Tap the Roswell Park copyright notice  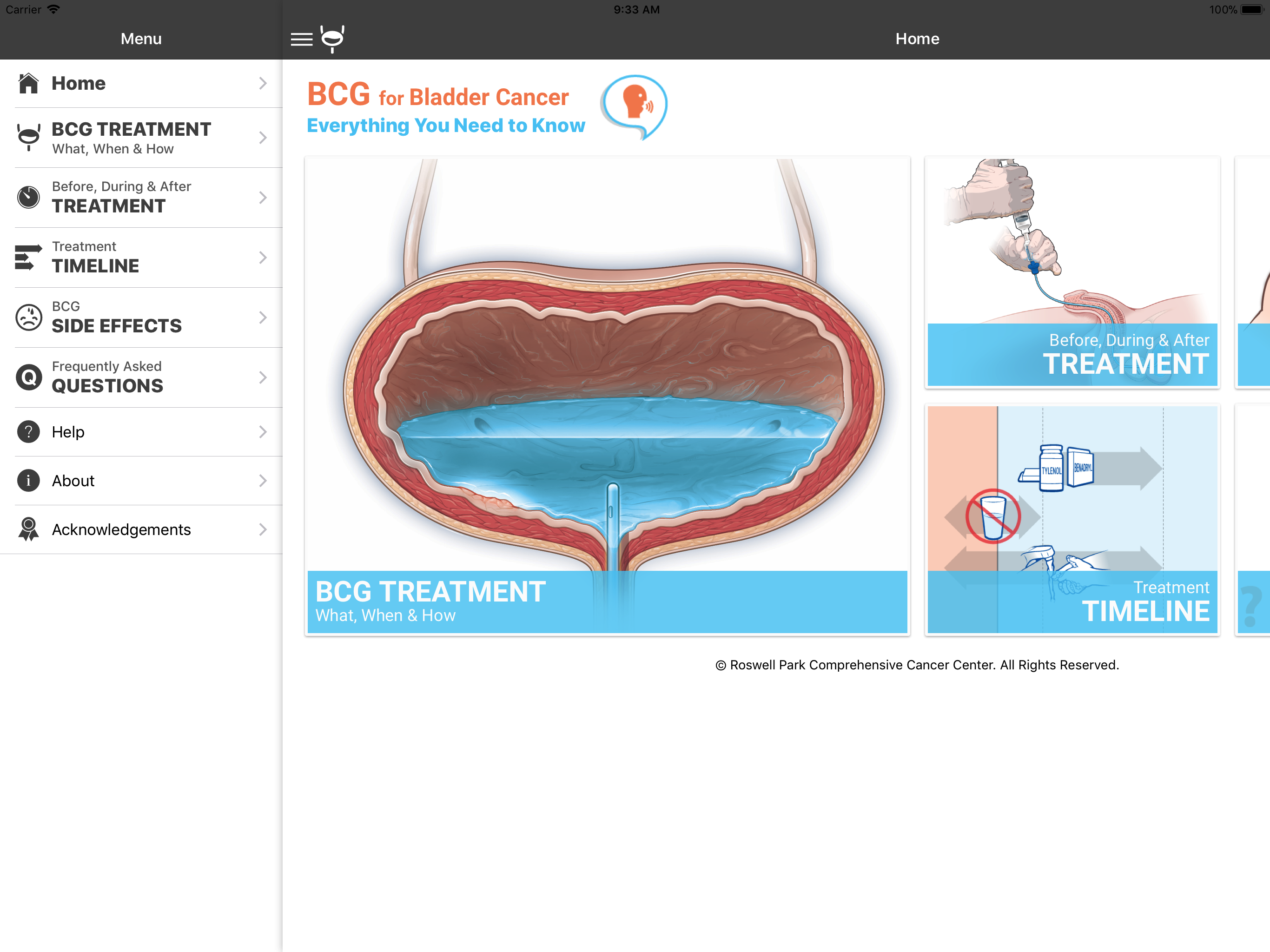pos(917,665)
